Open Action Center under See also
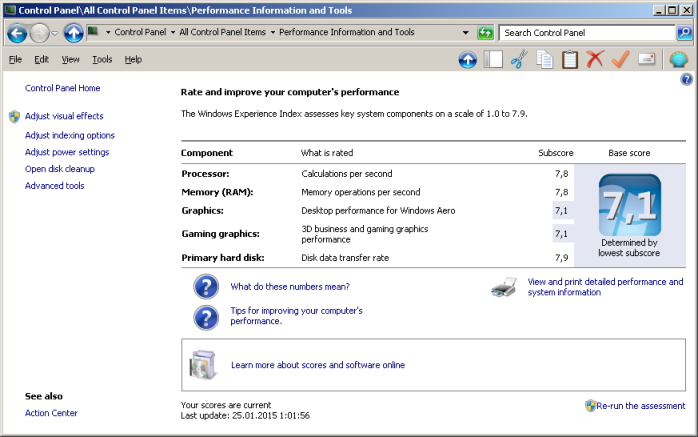This screenshot has width=698, height=437. 51,413
